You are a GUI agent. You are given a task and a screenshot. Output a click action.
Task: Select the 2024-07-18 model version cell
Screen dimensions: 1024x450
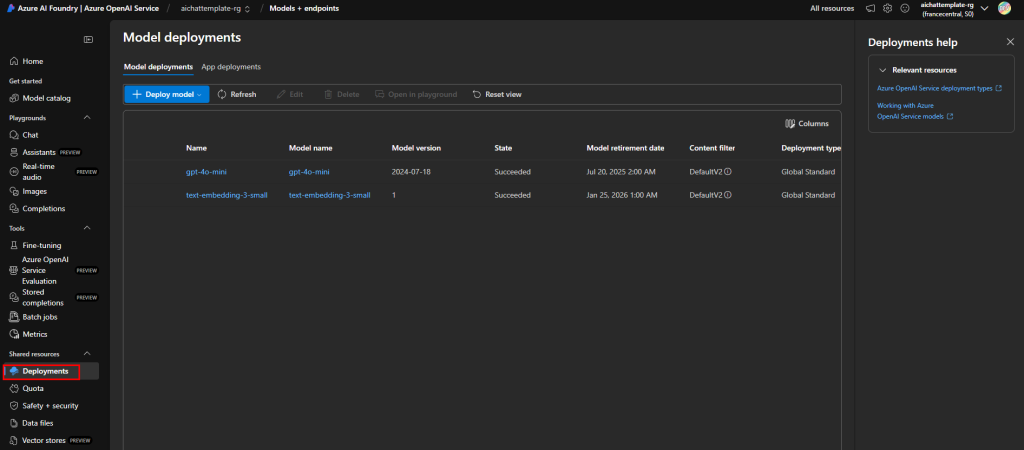(411, 172)
